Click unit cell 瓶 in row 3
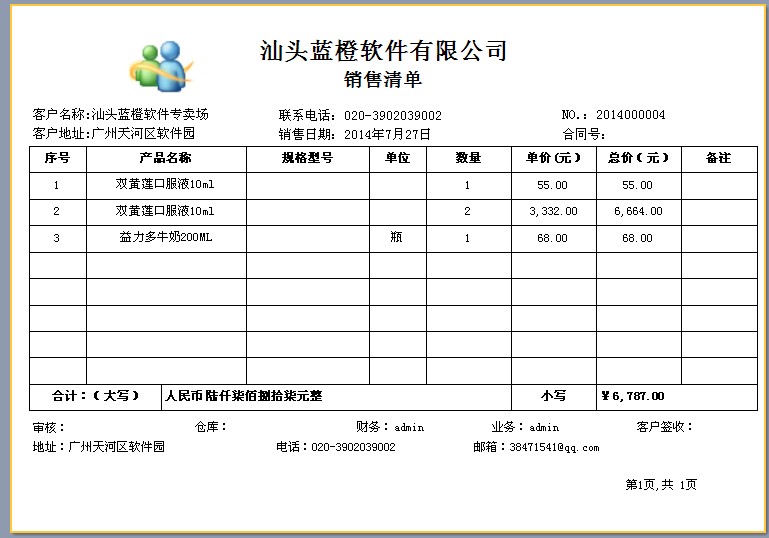The image size is (769, 538). [x=396, y=237]
